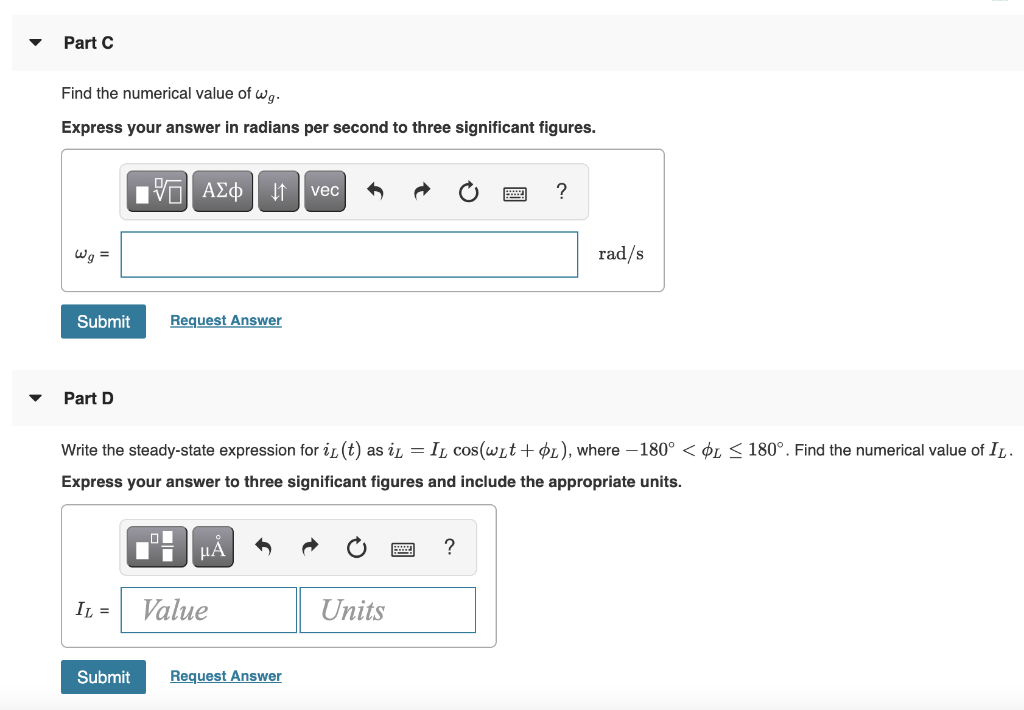The height and width of the screenshot is (710, 1024).
Task: Click the Value input field for IL
Action: coord(208,609)
